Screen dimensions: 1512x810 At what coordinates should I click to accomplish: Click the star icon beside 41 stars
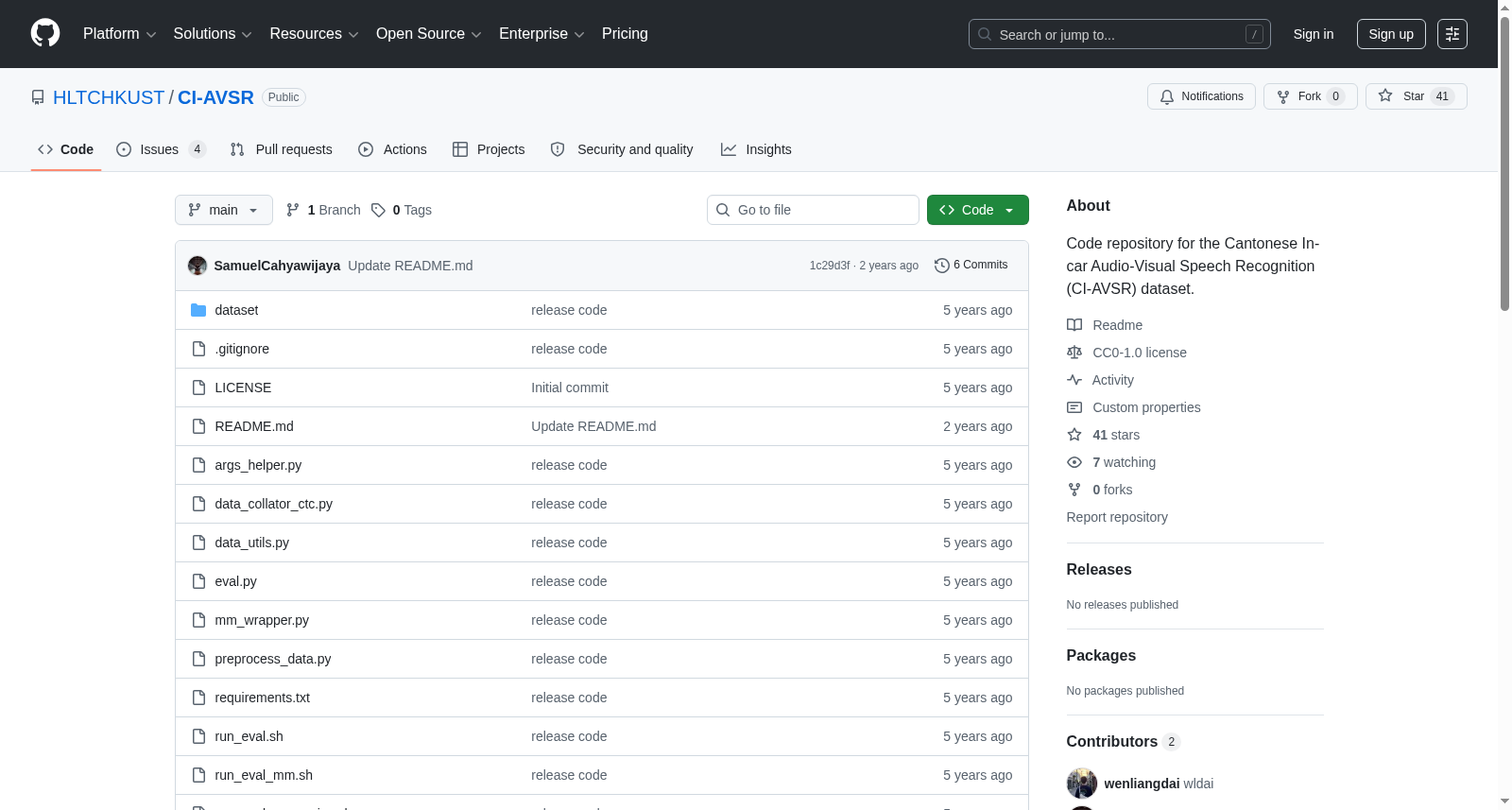[1074, 435]
